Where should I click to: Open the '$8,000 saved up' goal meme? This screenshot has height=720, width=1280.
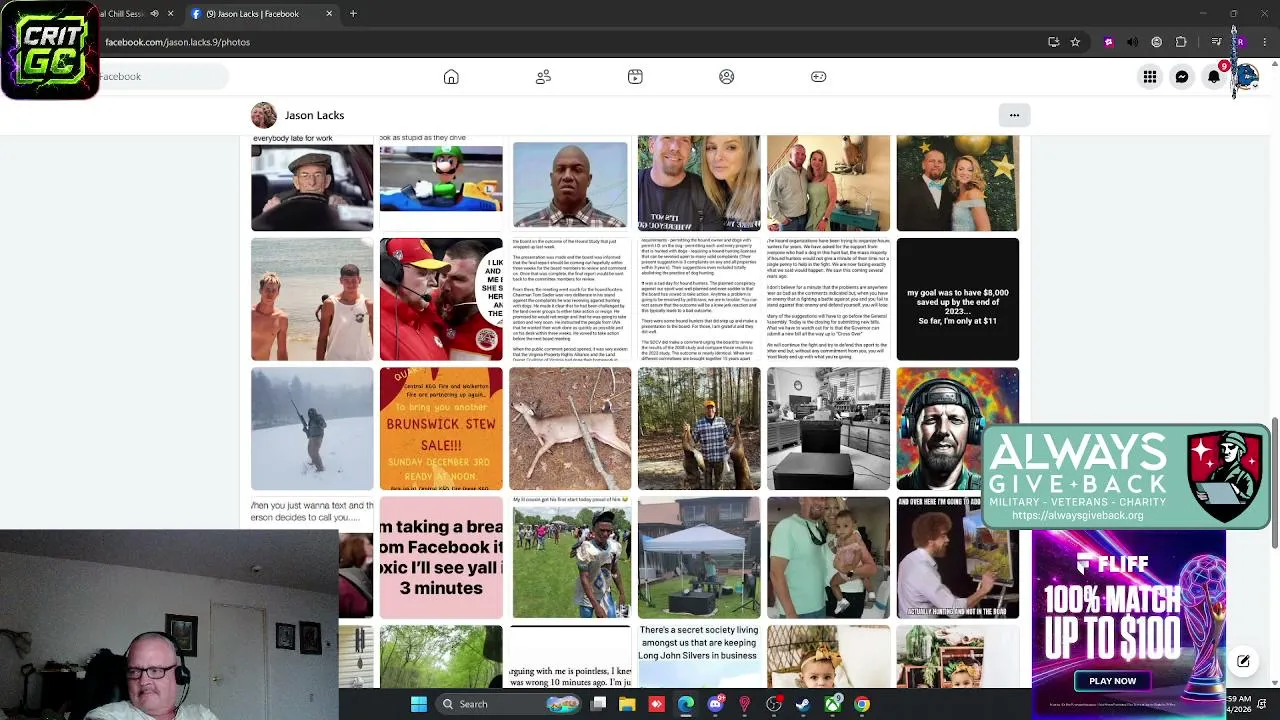[x=958, y=299]
